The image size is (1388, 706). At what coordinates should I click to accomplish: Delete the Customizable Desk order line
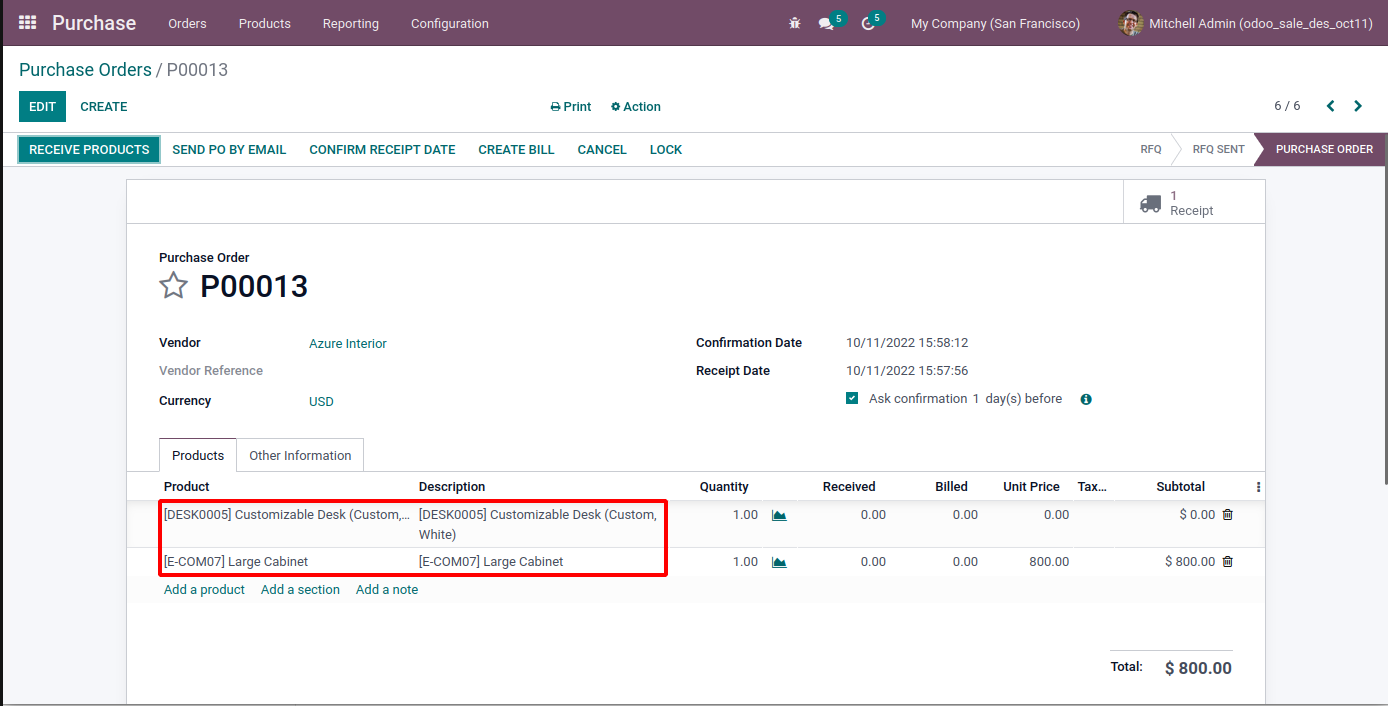click(x=1227, y=515)
